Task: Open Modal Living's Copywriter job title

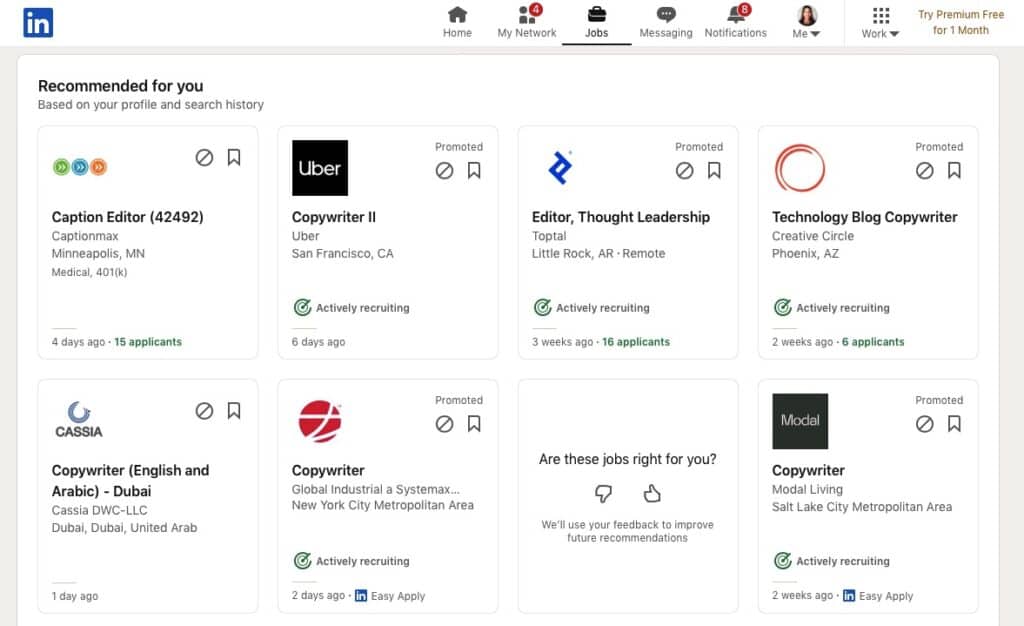Action: [x=808, y=470]
